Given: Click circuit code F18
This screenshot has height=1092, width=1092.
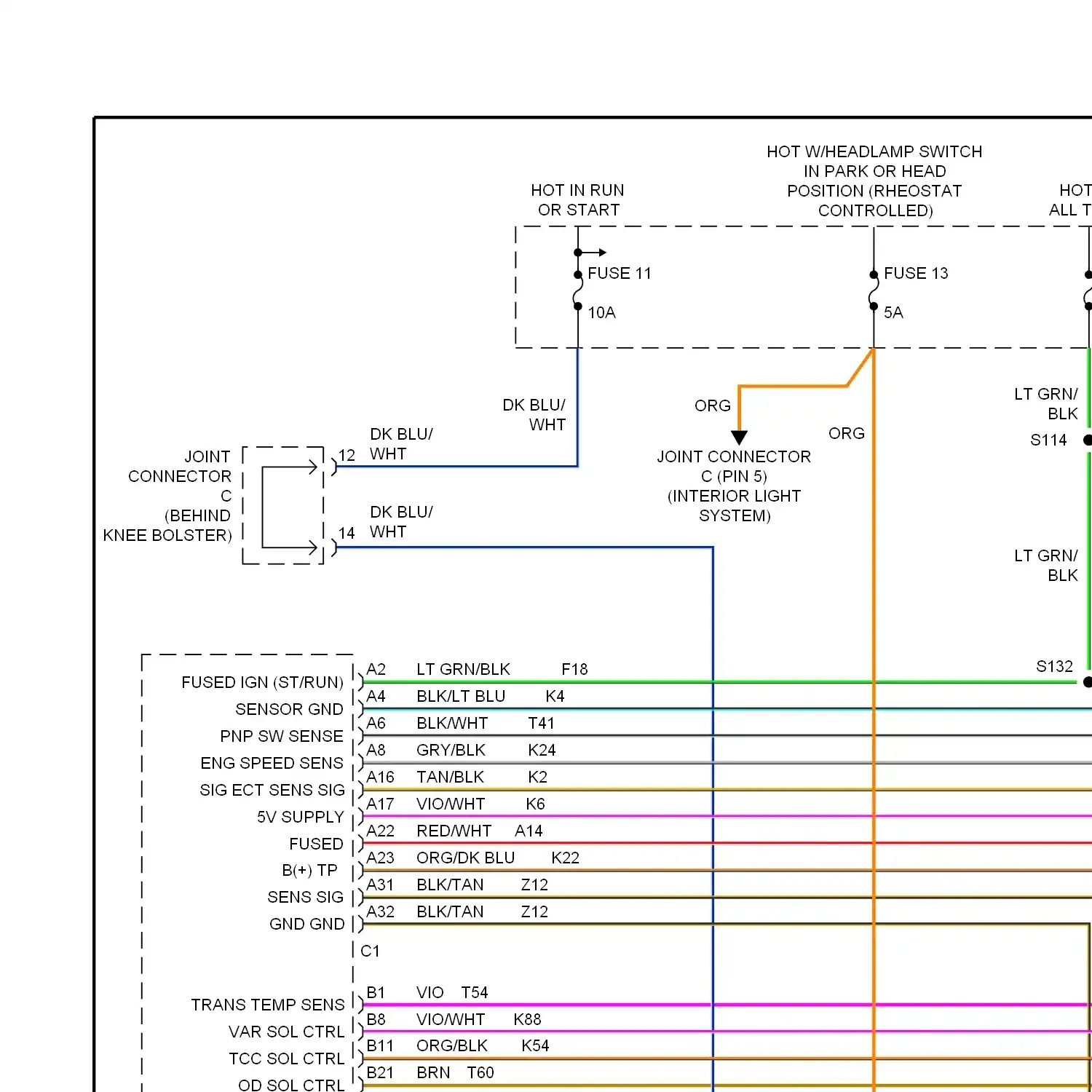Looking at the screenshot, I should pos(574,669).
